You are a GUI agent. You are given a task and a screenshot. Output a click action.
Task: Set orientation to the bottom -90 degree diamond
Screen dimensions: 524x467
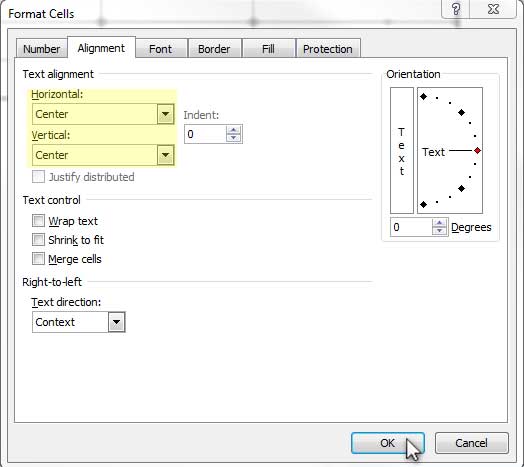[423, 204]
